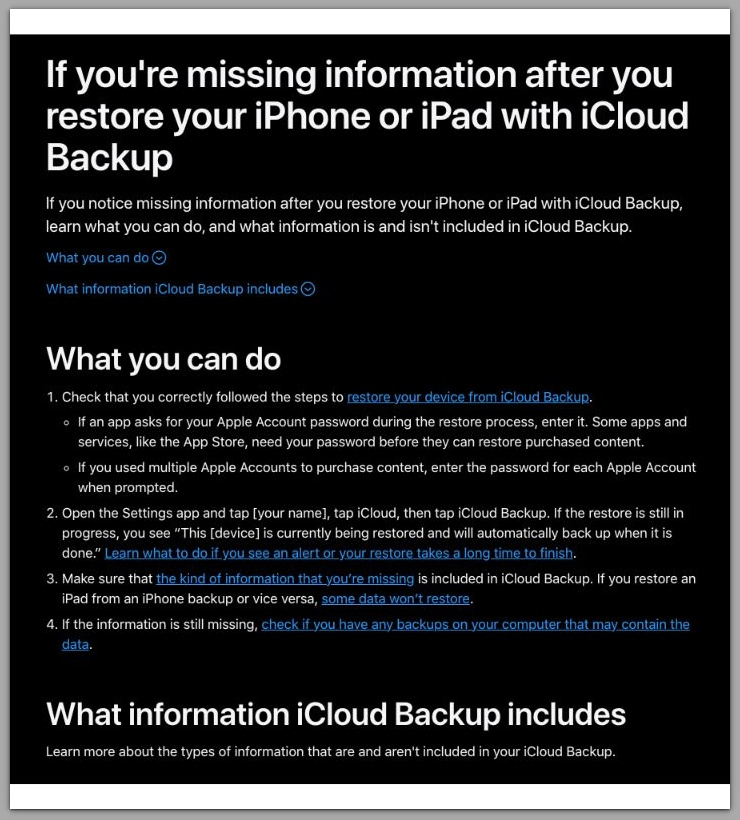Select the "What you can do" jump link
Screen dimensions: 740x820
click(x=95, y=257)
